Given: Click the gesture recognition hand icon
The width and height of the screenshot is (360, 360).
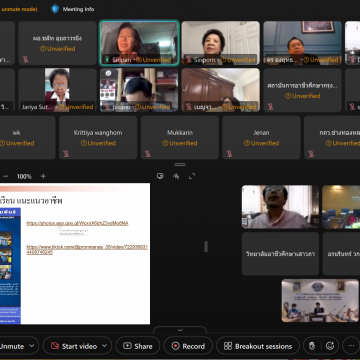Looking at the screenshot, I should click(312, 346).
